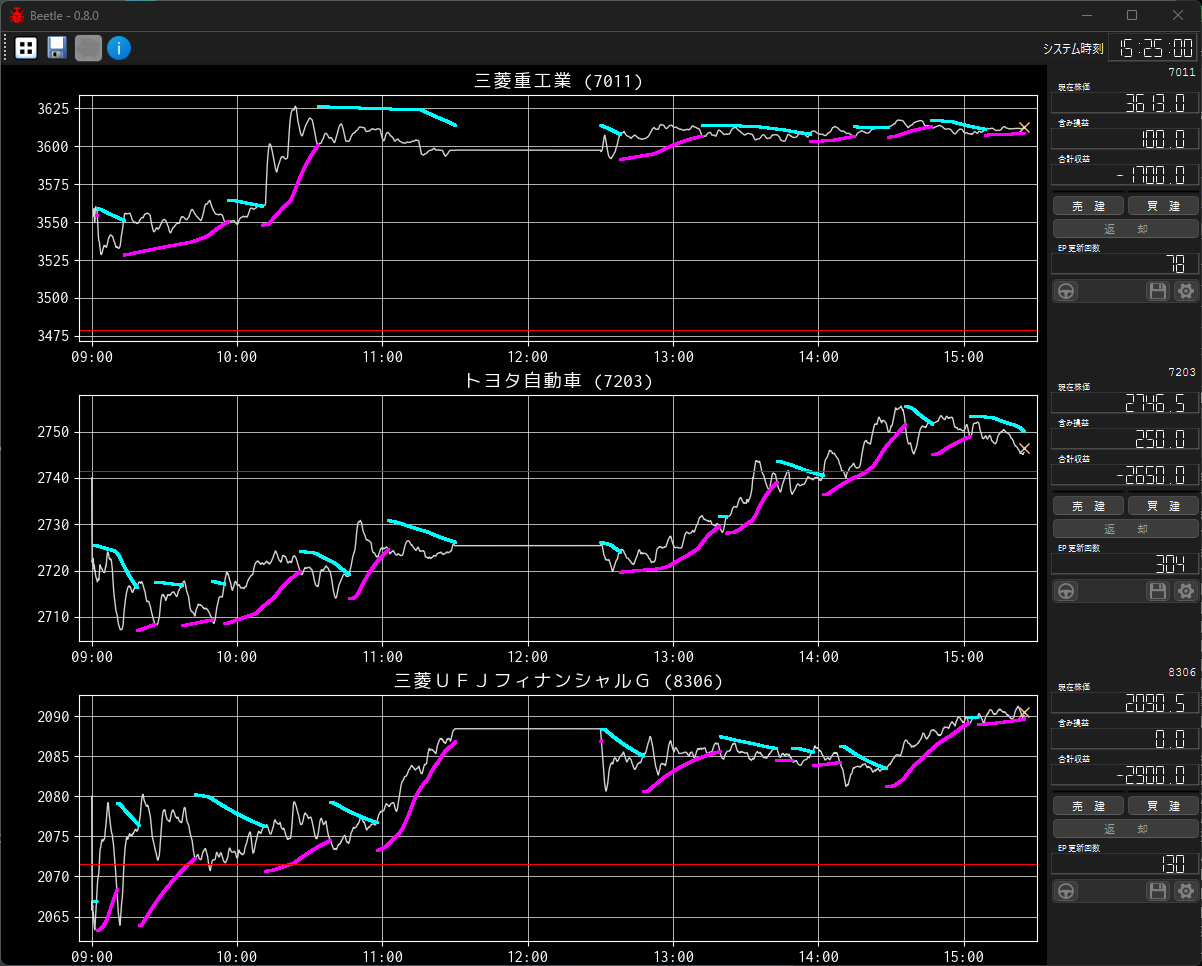Click 2090 axis label on 8306 chart
Viewport: 1202px width, 966px height.
[x=51, y=717]
